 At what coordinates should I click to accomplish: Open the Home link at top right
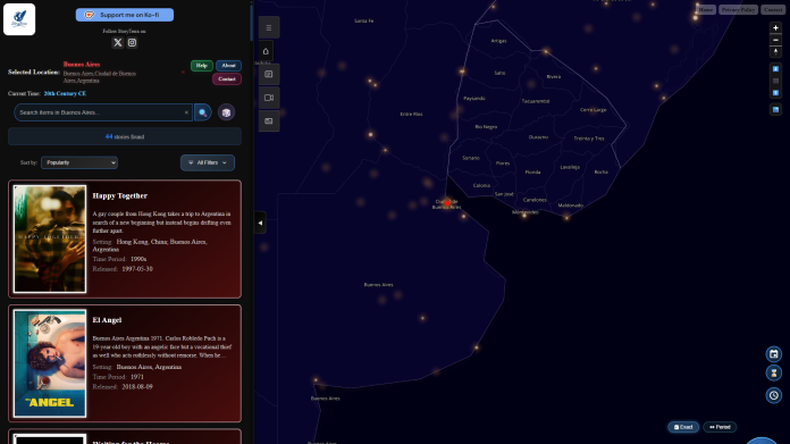(x=706, y=10)
